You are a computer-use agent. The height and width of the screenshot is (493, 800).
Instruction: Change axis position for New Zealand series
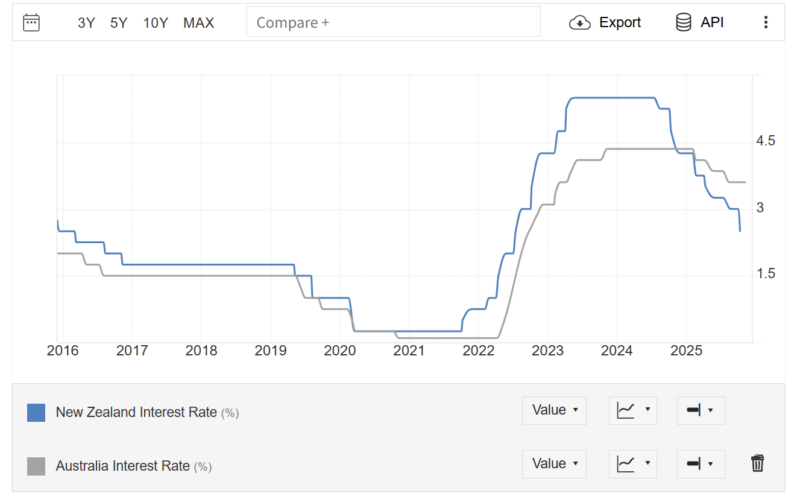pyautogui.click(x=700, y=410)
